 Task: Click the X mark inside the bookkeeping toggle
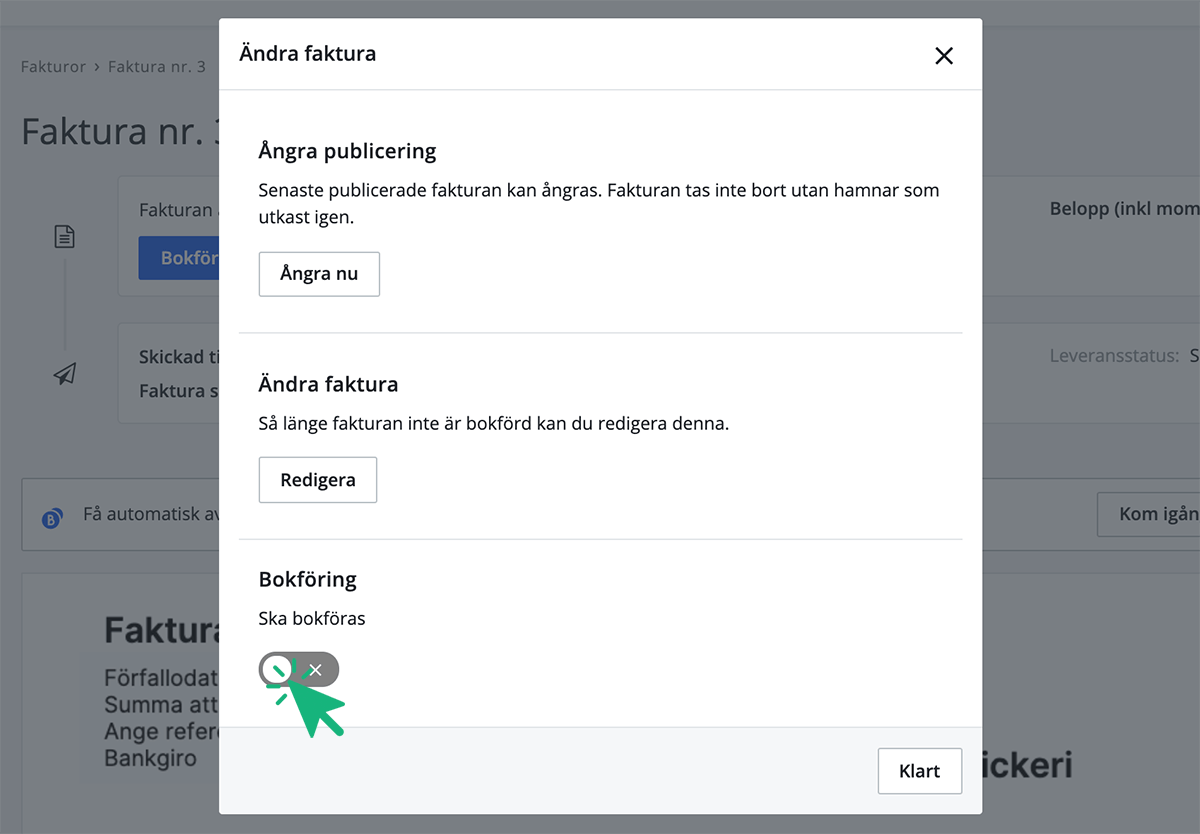[316, 669]
